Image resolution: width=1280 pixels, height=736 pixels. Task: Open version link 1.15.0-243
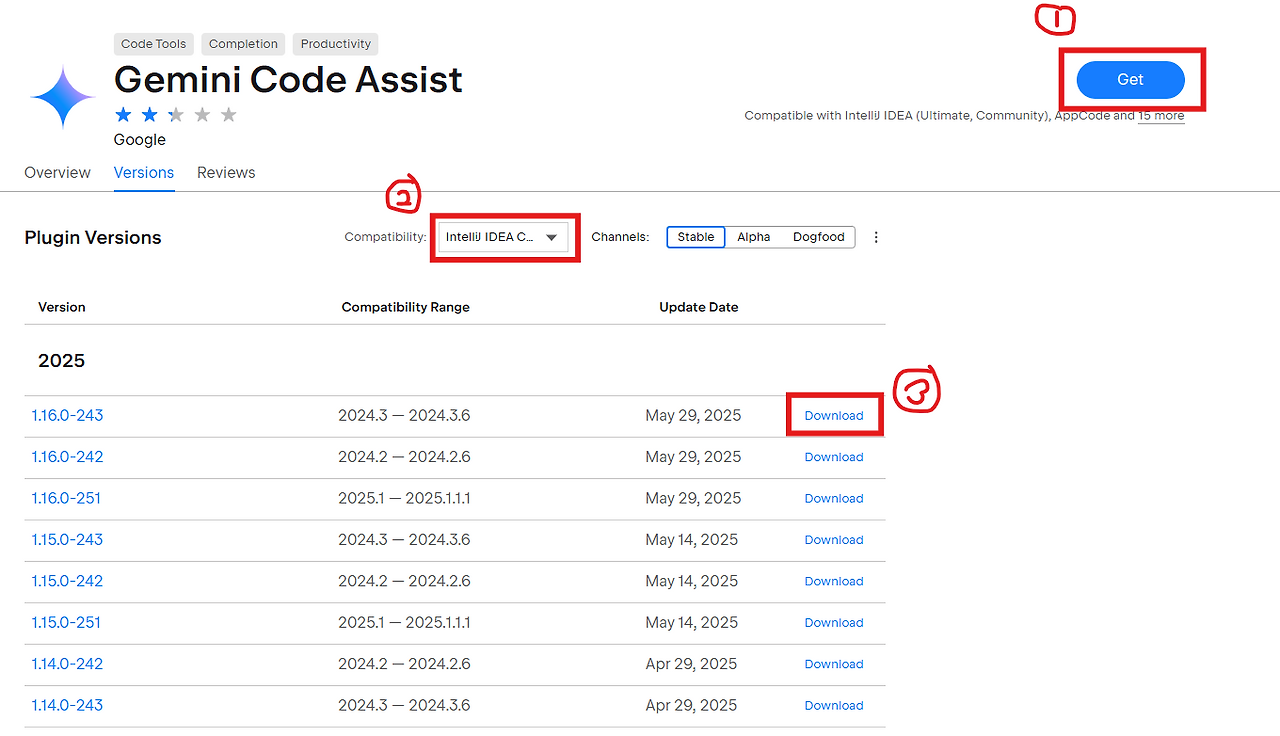coord(67,540)
